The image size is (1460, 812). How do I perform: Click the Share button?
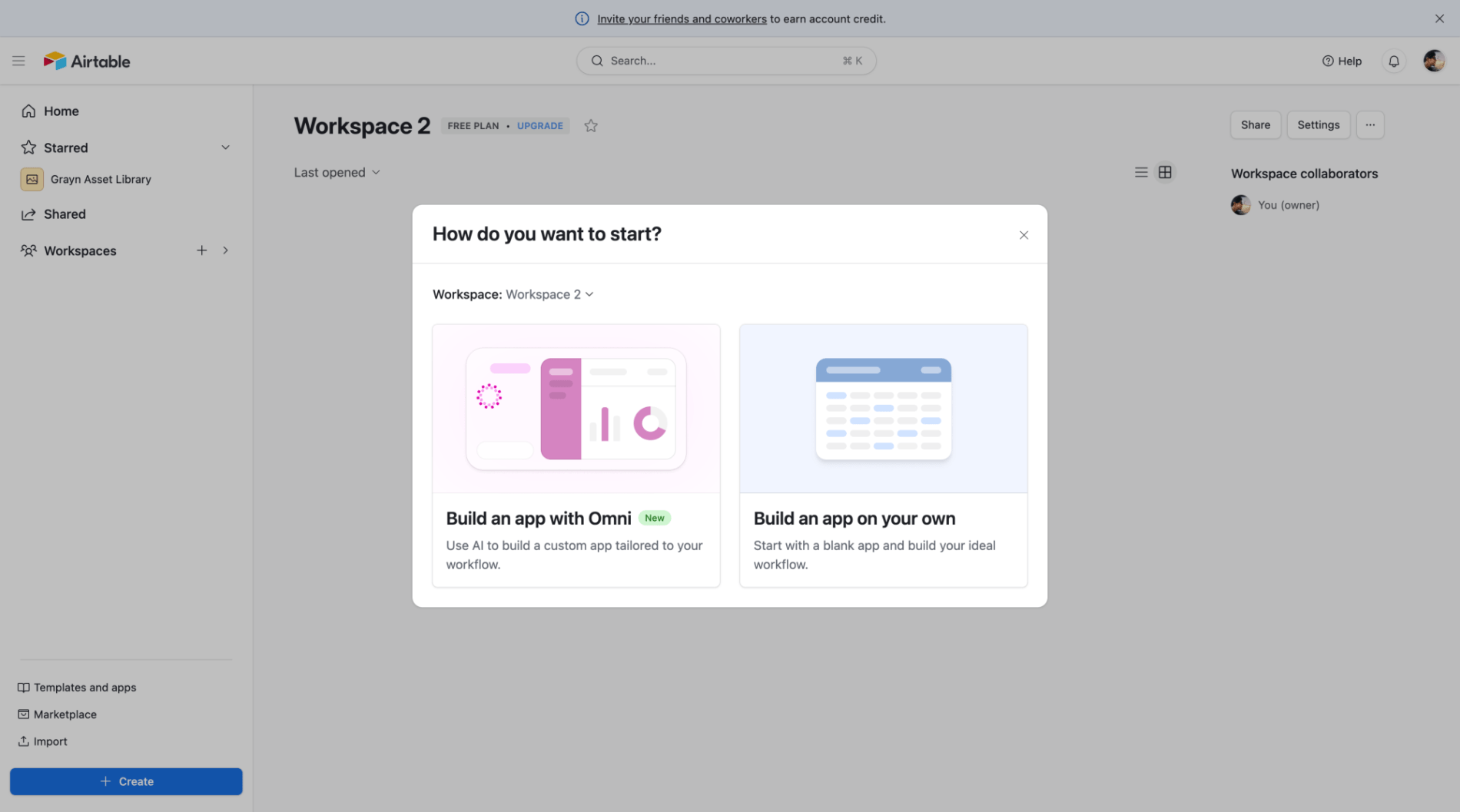point(1255,125)
